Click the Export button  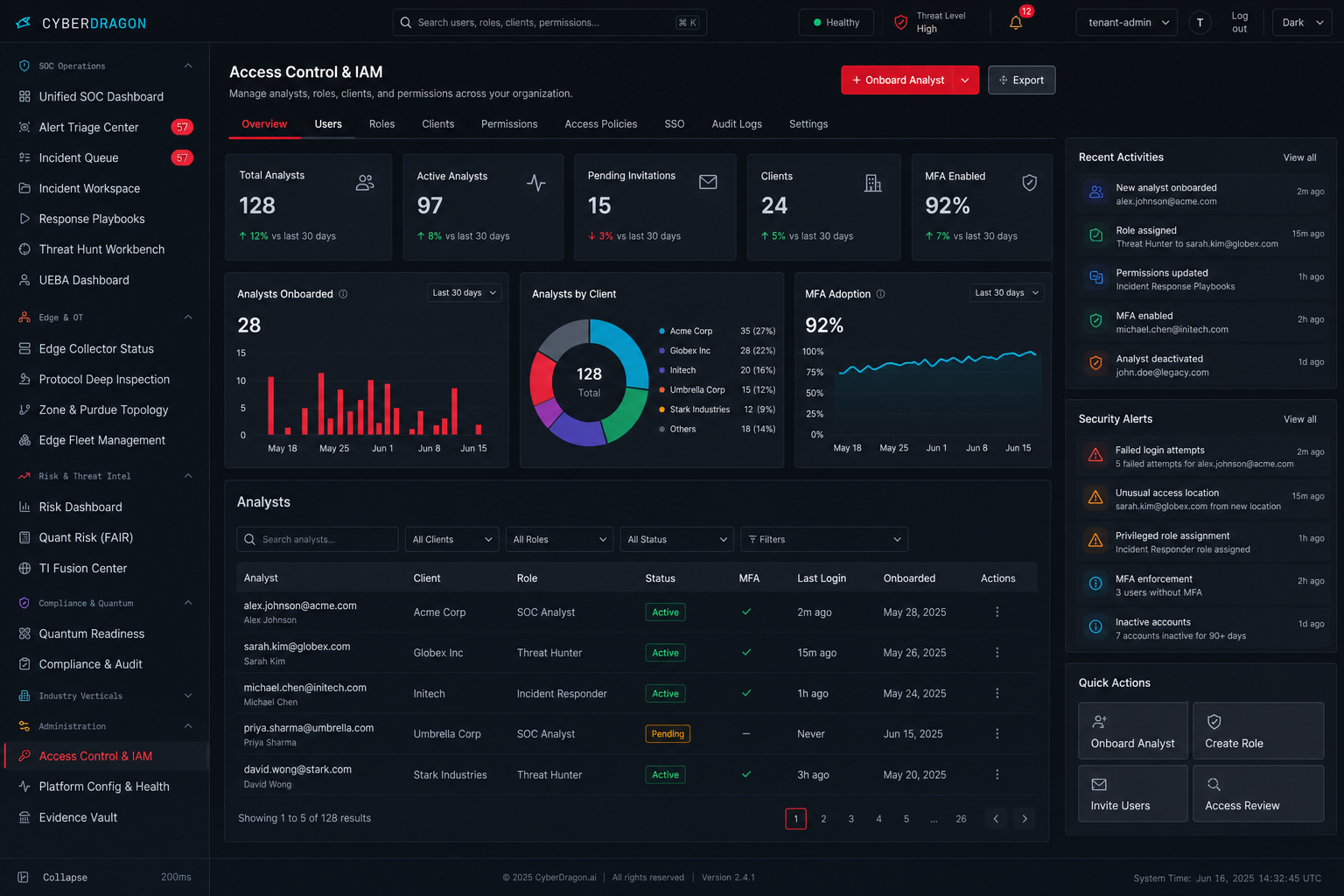(x=1021, y=80)
